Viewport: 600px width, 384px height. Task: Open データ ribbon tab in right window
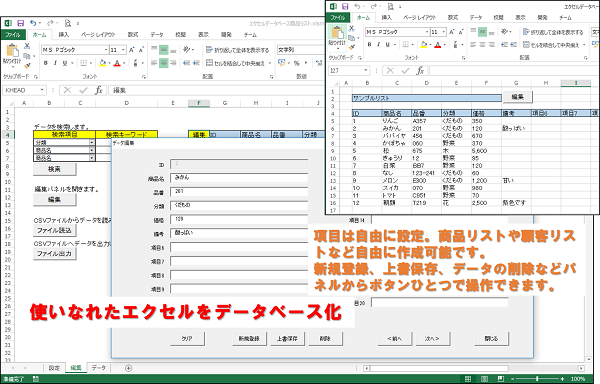pyautogui.click(x=476, y=17)
